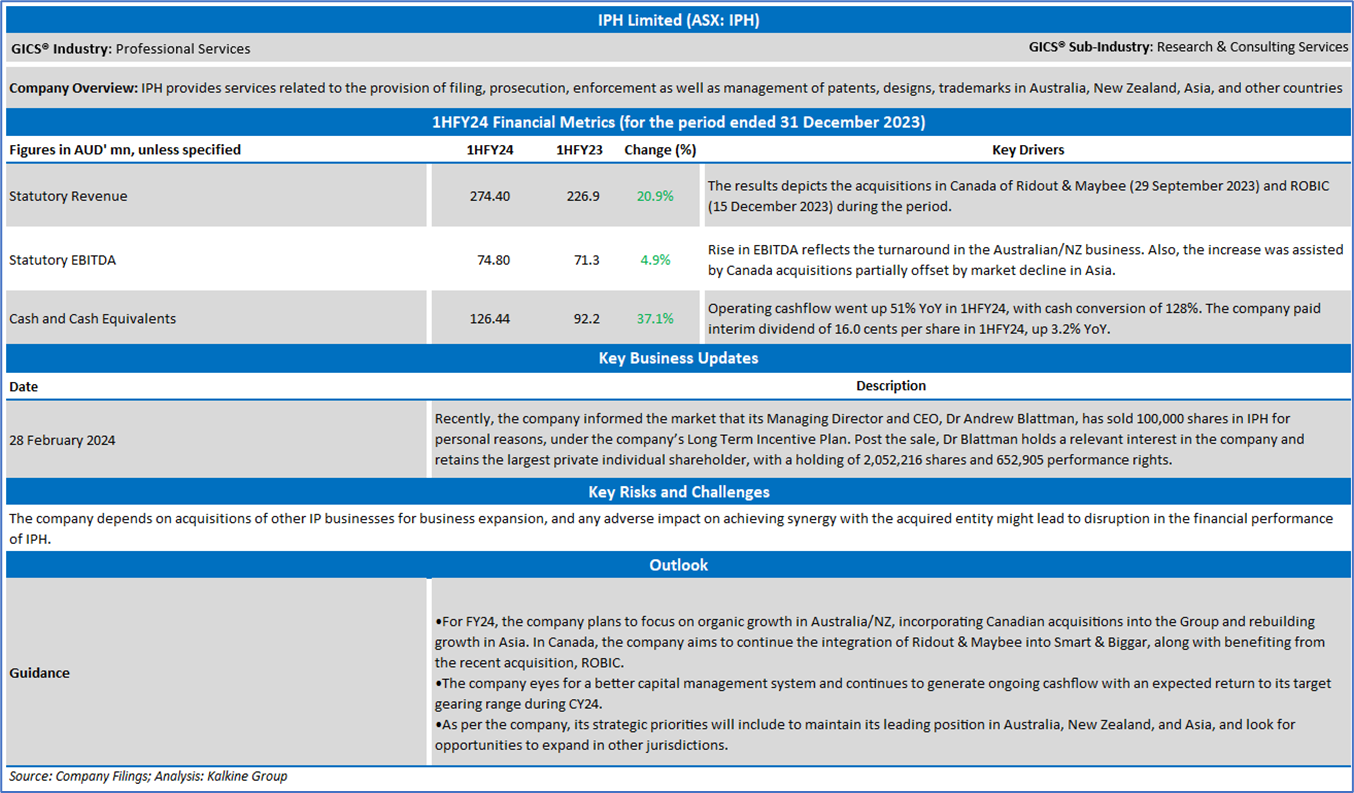
Task: Click the cash value 126.44
Action: coord(490,318)
